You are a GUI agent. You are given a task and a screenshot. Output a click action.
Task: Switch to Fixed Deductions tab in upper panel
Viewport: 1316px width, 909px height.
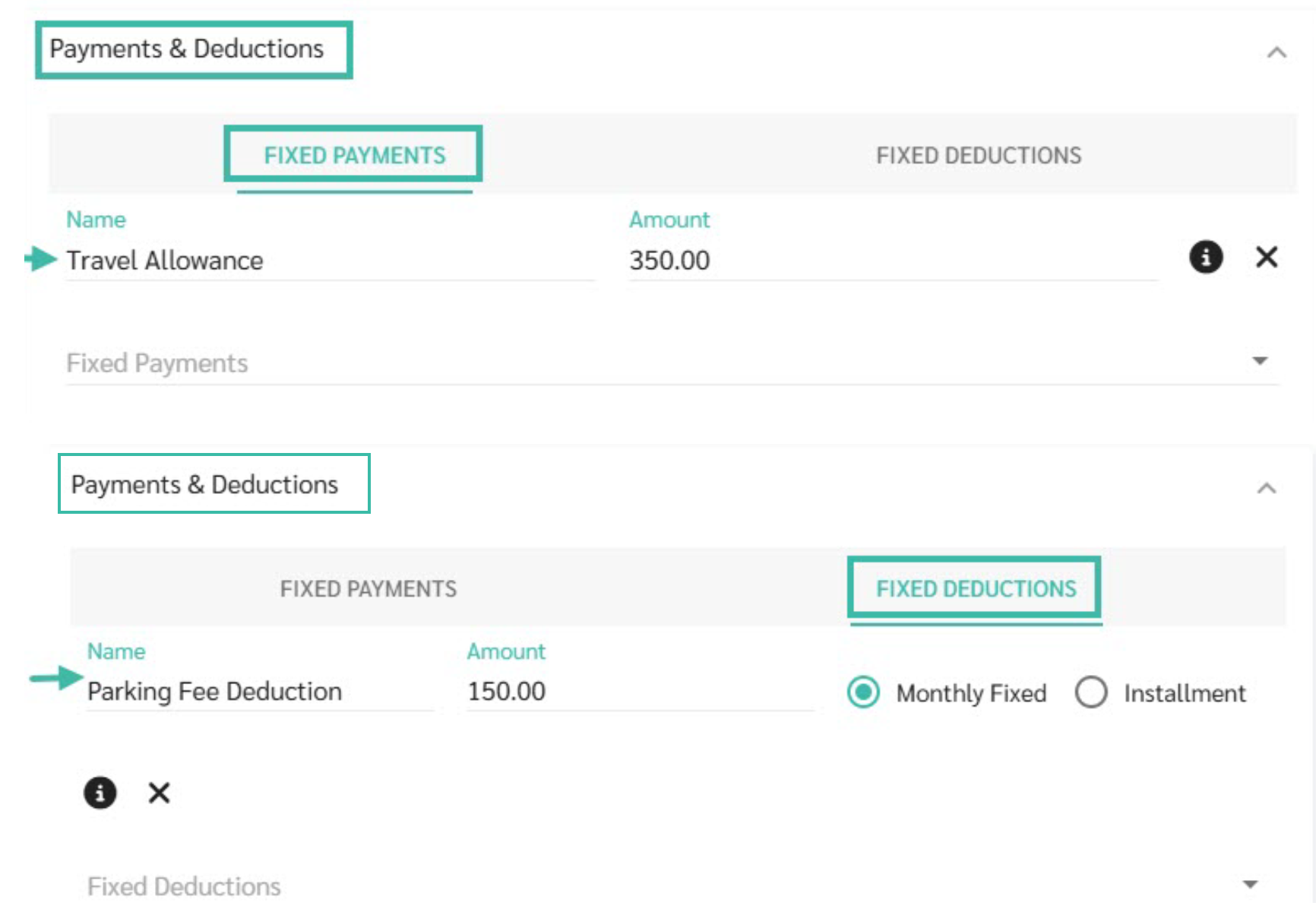979,155
